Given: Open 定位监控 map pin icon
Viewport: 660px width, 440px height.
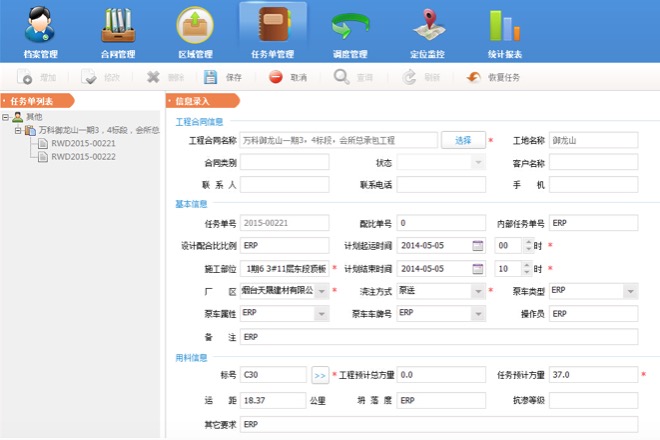Looking at the screenshot, I should 428,24.
